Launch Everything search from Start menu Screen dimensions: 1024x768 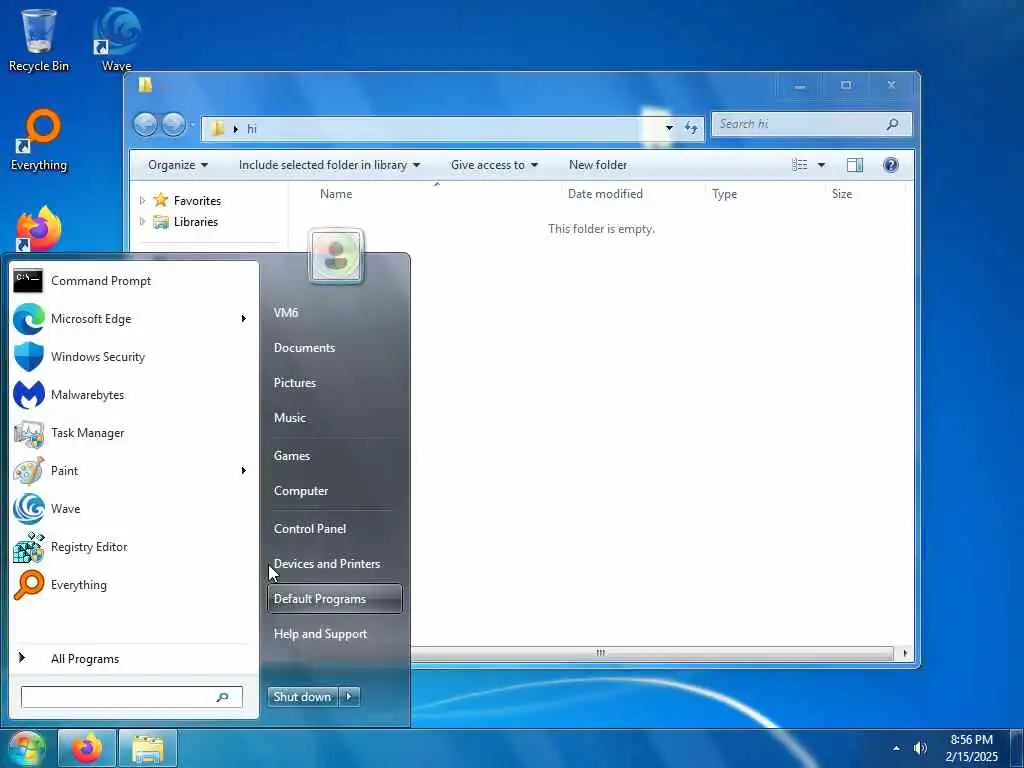click(133, 584)
